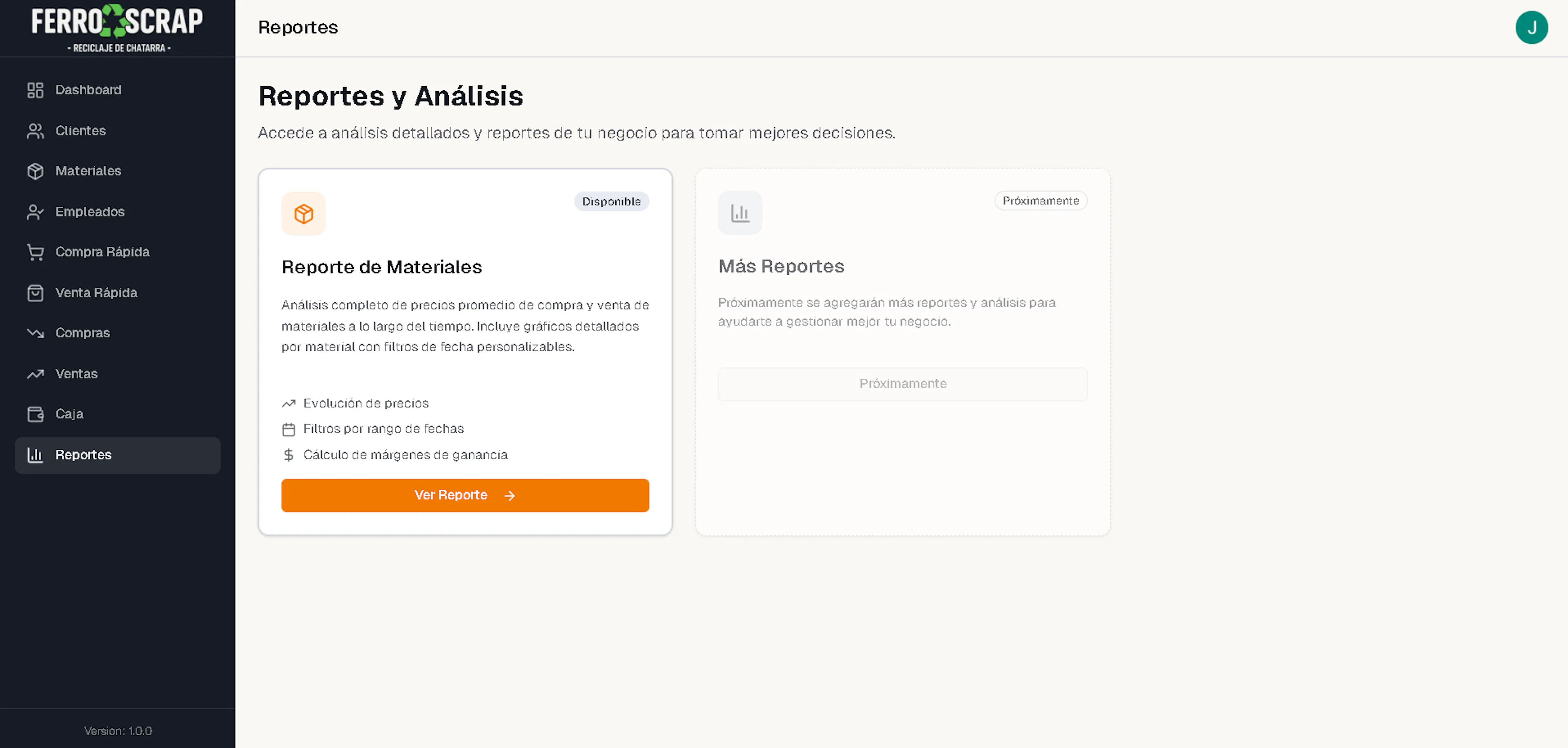Image resolution: width=1568 pixels, height=748 pixels.
Task: Click the Próximamente badge on Más Reportes
Action: (1040, 201)
